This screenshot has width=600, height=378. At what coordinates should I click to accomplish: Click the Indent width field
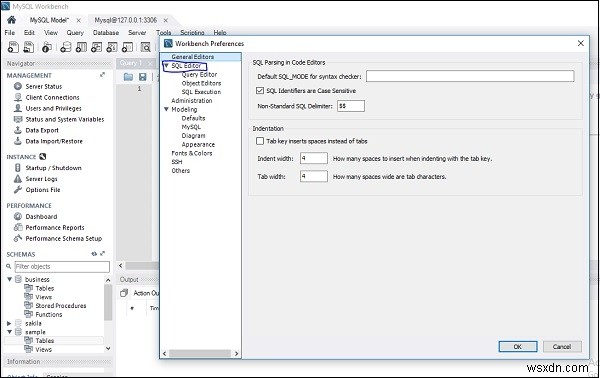(314, 158)
